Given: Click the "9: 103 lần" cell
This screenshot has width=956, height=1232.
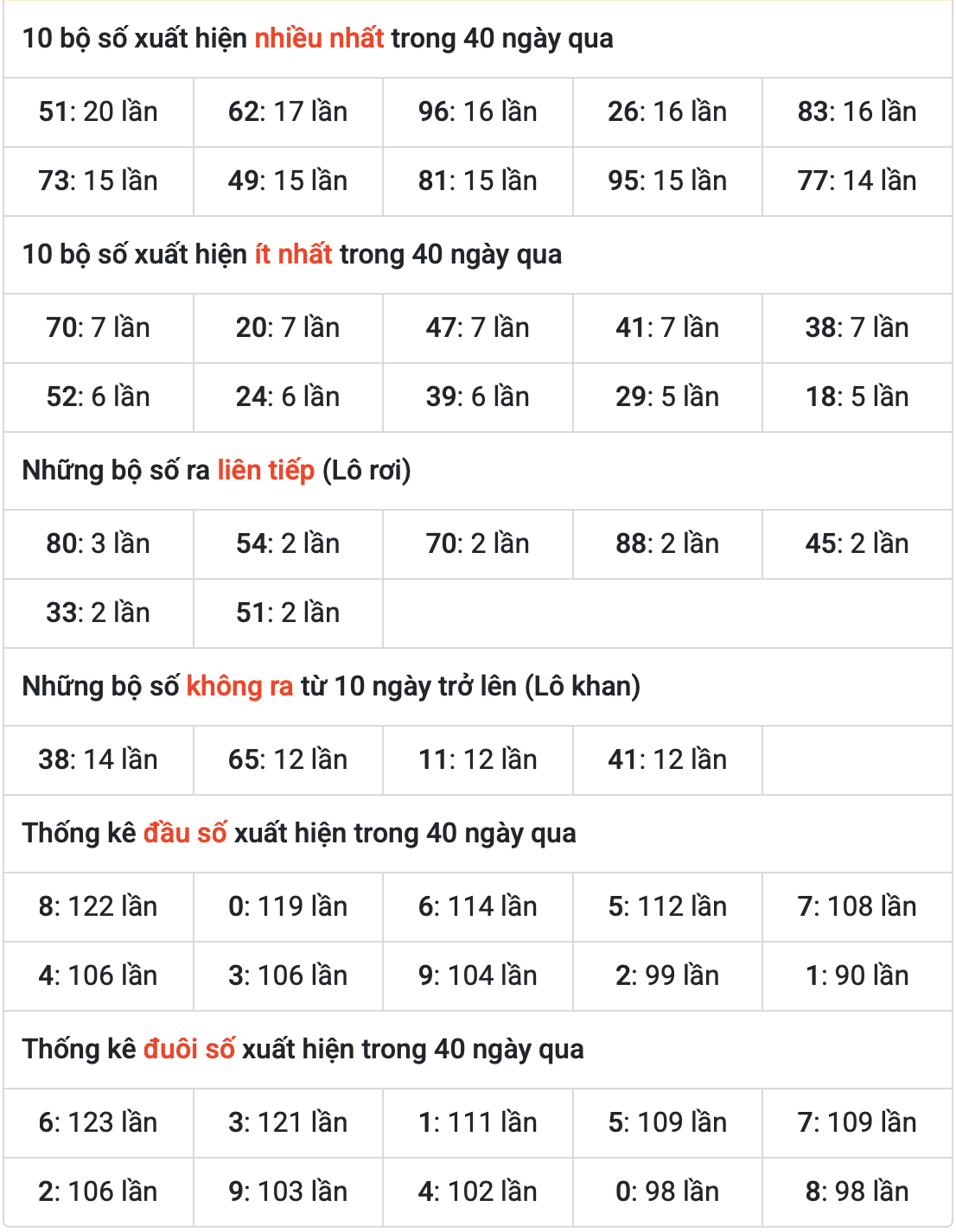Looking at the screenshot, I should [288, 1192].
